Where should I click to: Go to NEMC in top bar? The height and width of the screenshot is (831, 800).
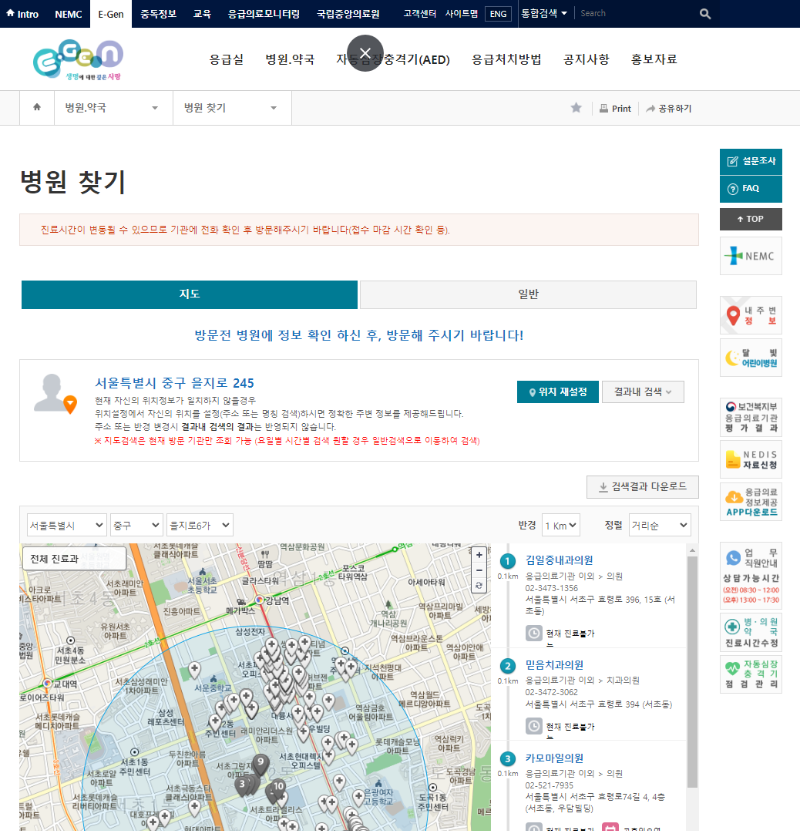(x=68, y=14)
